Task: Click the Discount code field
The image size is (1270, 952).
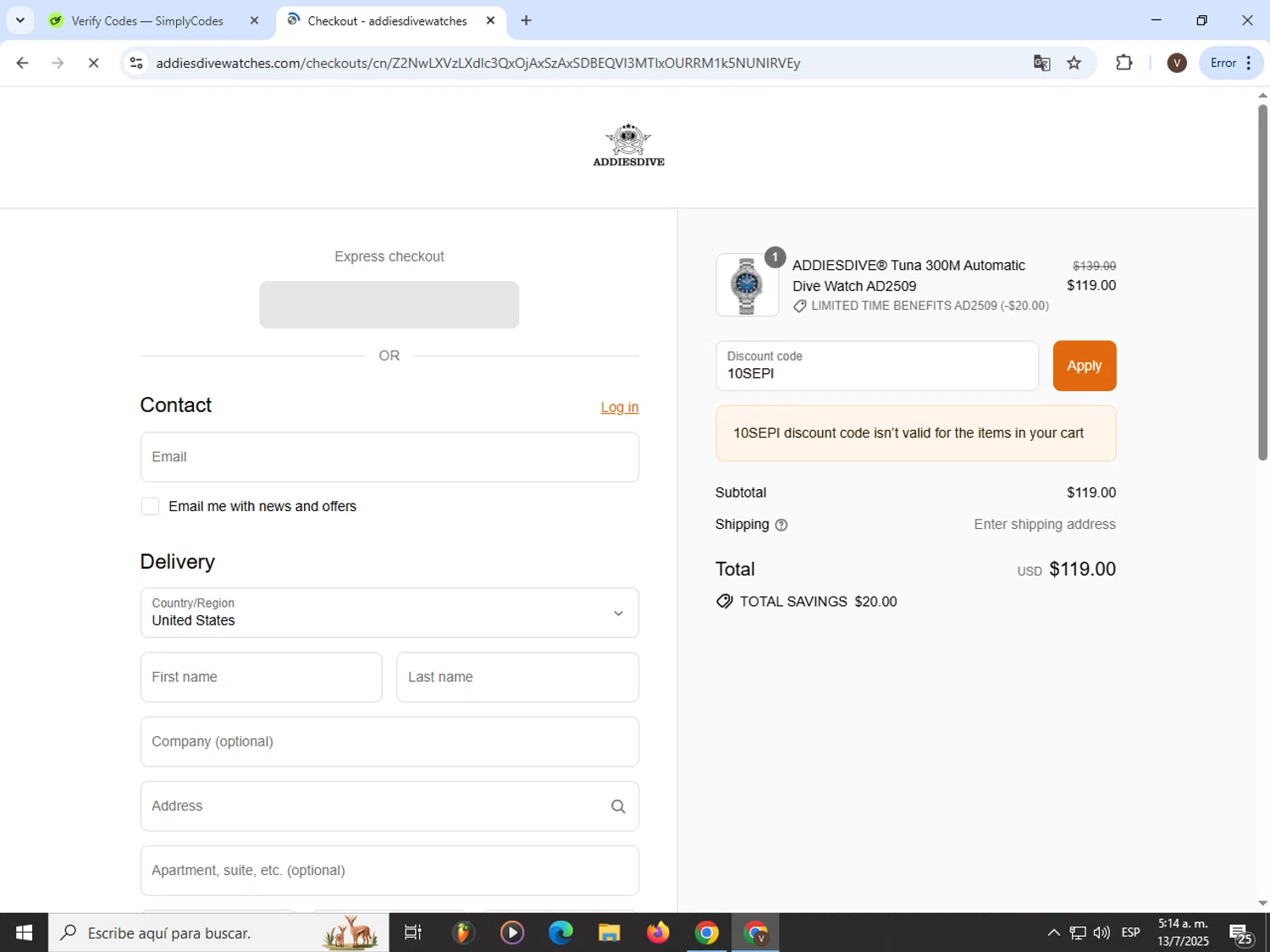Action: (876, 366)
